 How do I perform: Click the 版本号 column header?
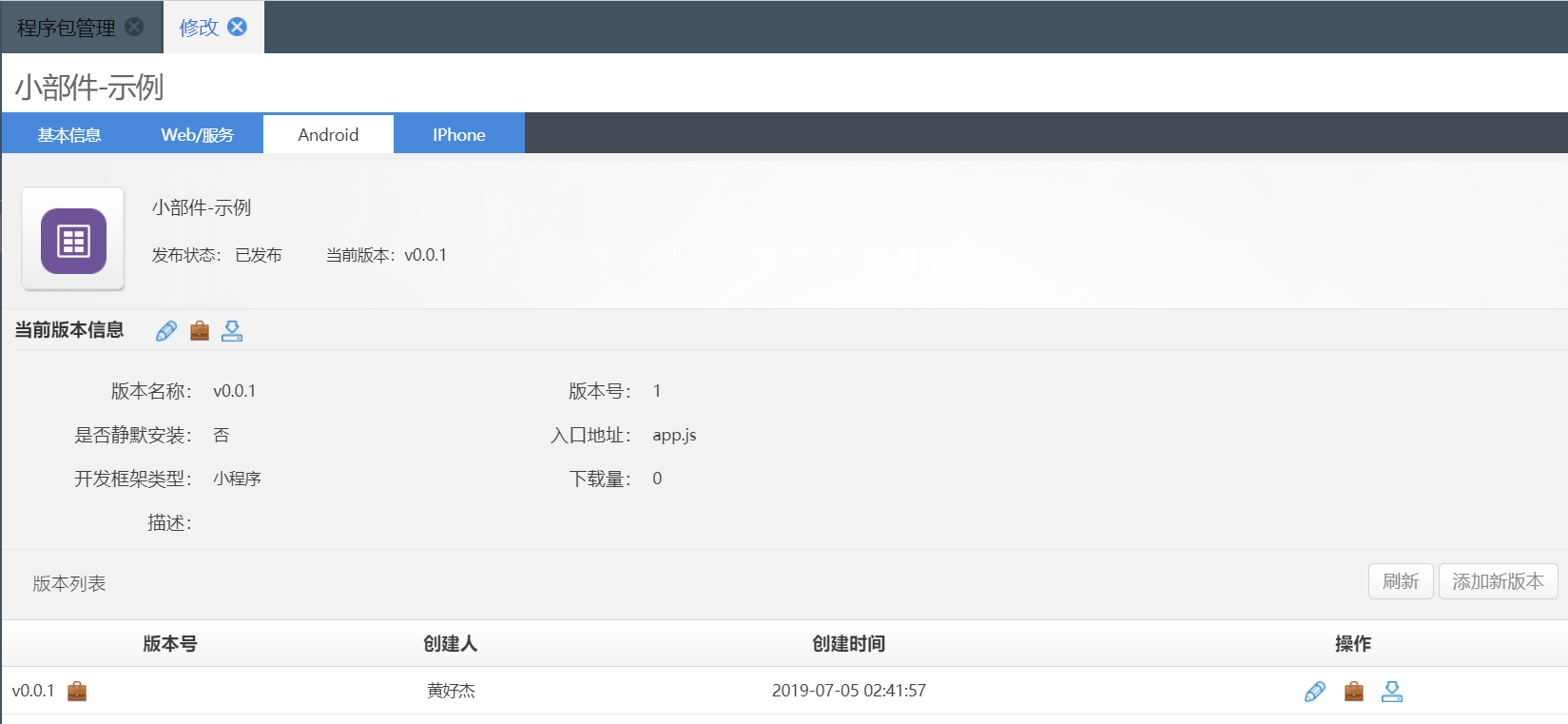click(x=170, y=644)
